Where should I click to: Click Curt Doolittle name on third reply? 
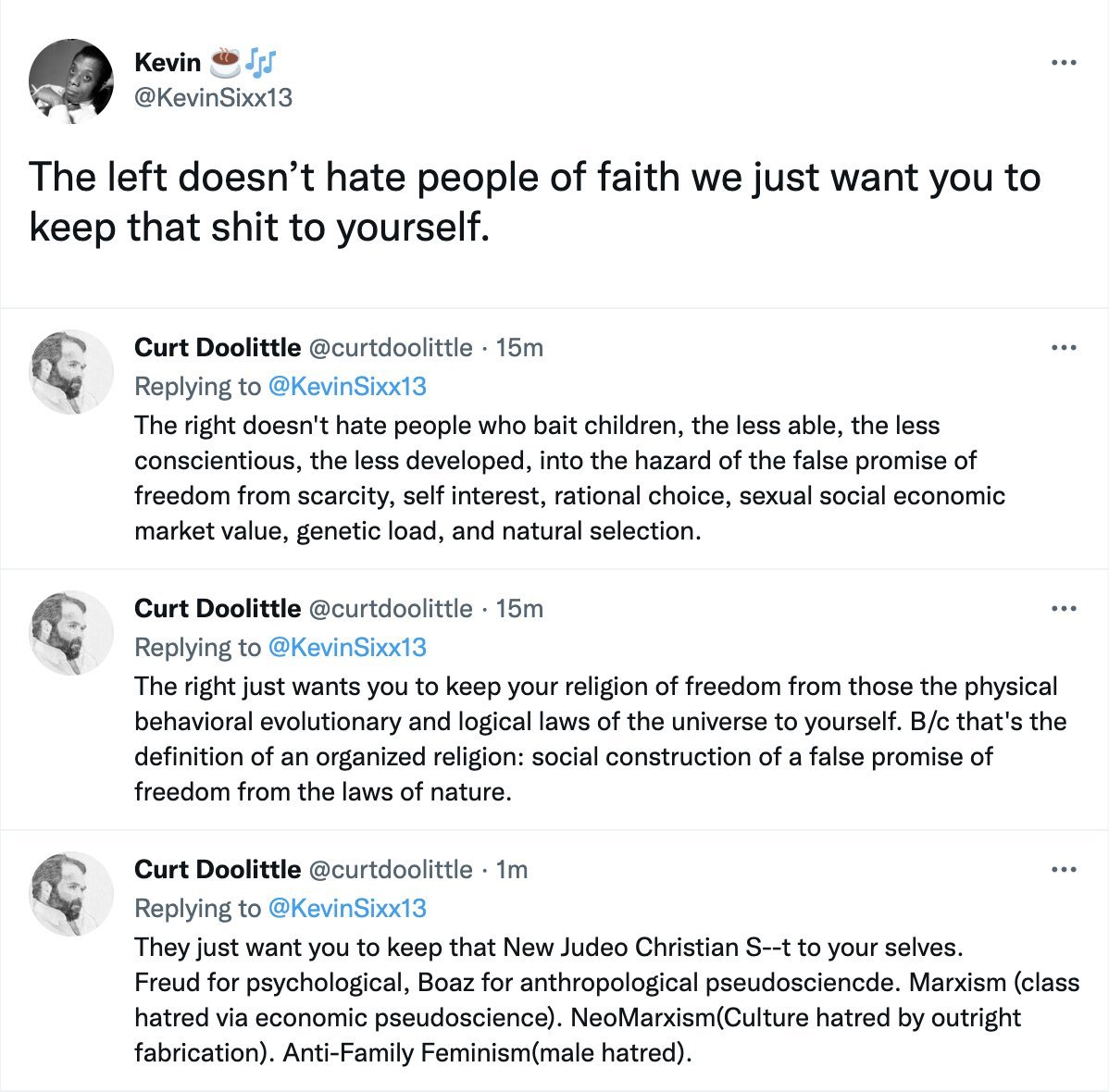[x=218, y=870]
